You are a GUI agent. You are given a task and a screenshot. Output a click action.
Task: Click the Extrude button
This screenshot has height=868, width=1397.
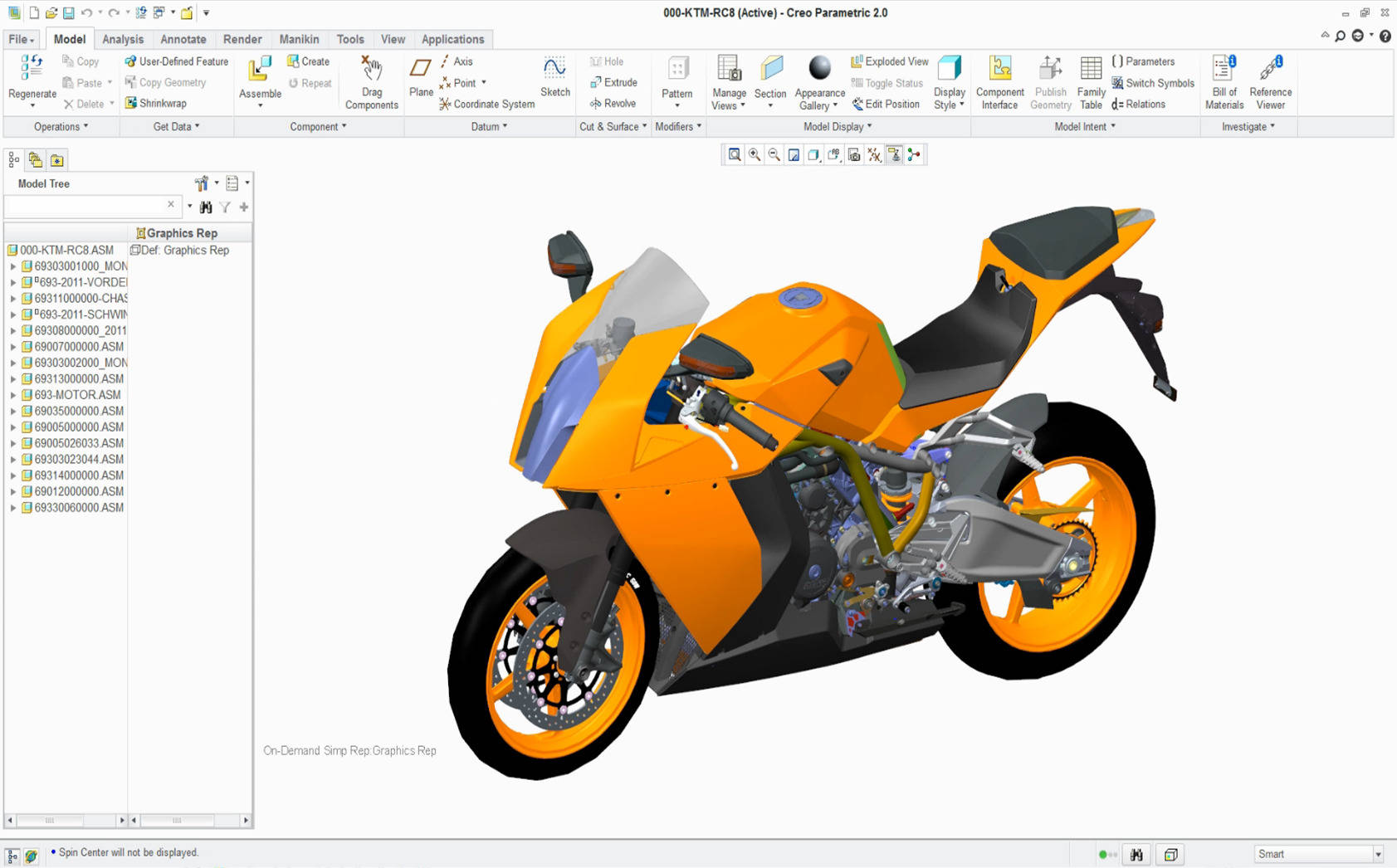[613, 83]
